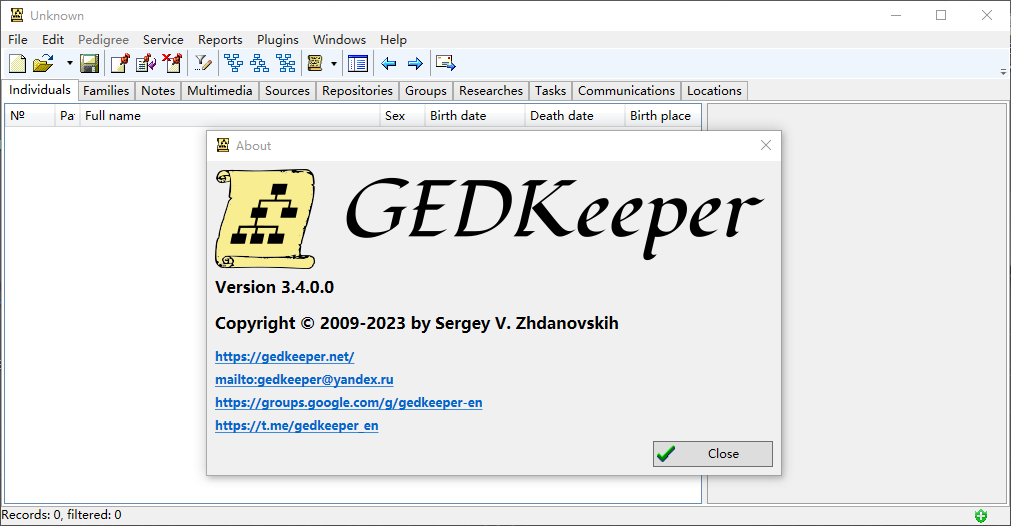This screenshot has height=526, width=1011.
Task: Open the Windows menu
Action: point(339,39)
